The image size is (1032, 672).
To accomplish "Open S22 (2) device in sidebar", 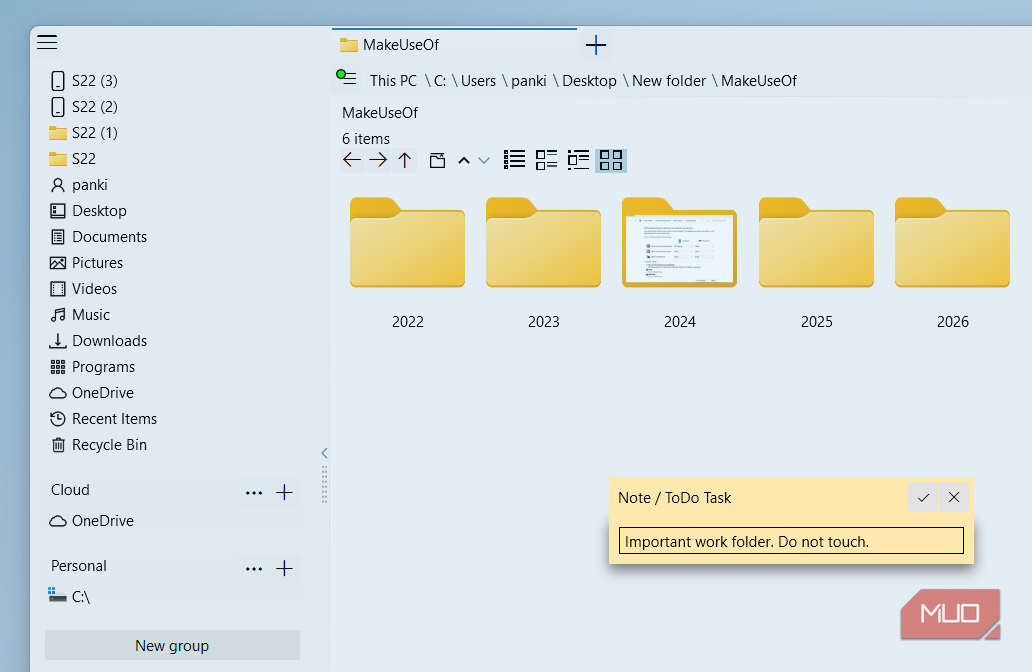I will coord(84,107).
